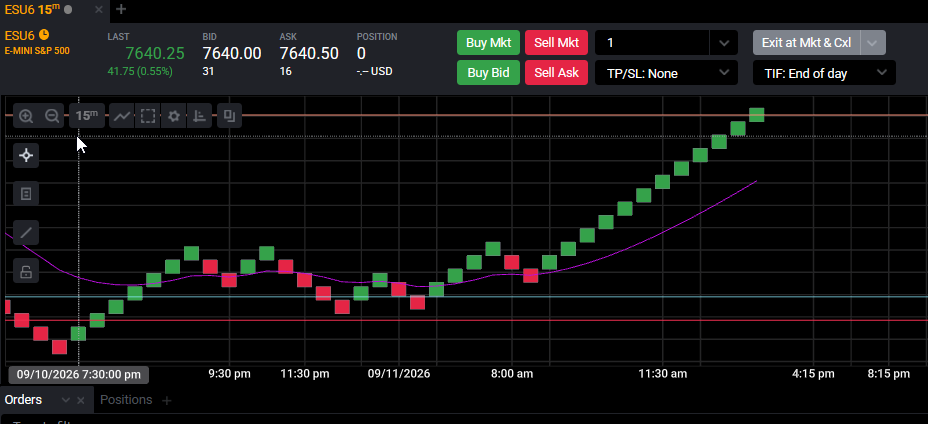Click the 8:00 am axis label
Image resolution: width=928 pixels, height=424 pixels.
(x=511, y=374)
